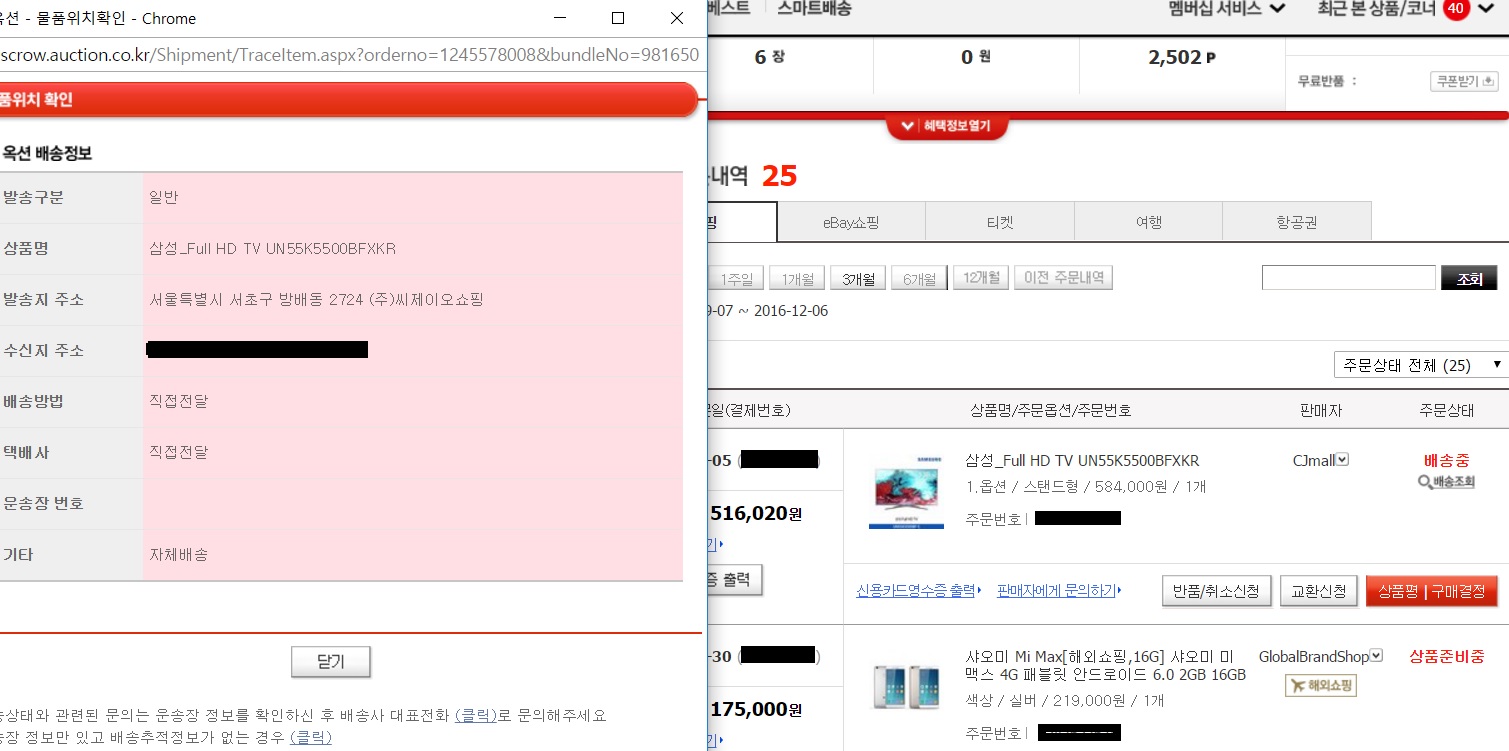The width and height of the screenshot is (1509, 751).
Task: Select the 6개월 period filter
Action: coord(919,279)
